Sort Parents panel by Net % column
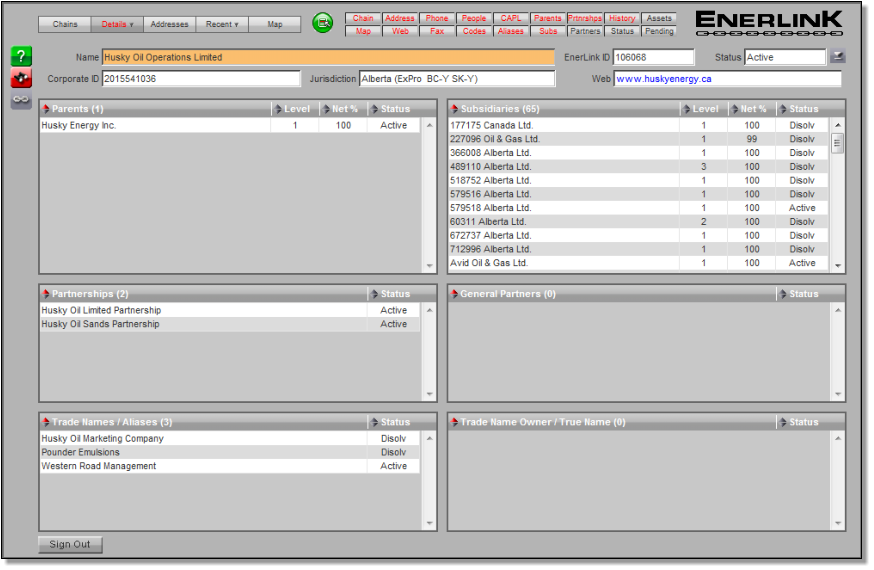 (x=343, y=109)
